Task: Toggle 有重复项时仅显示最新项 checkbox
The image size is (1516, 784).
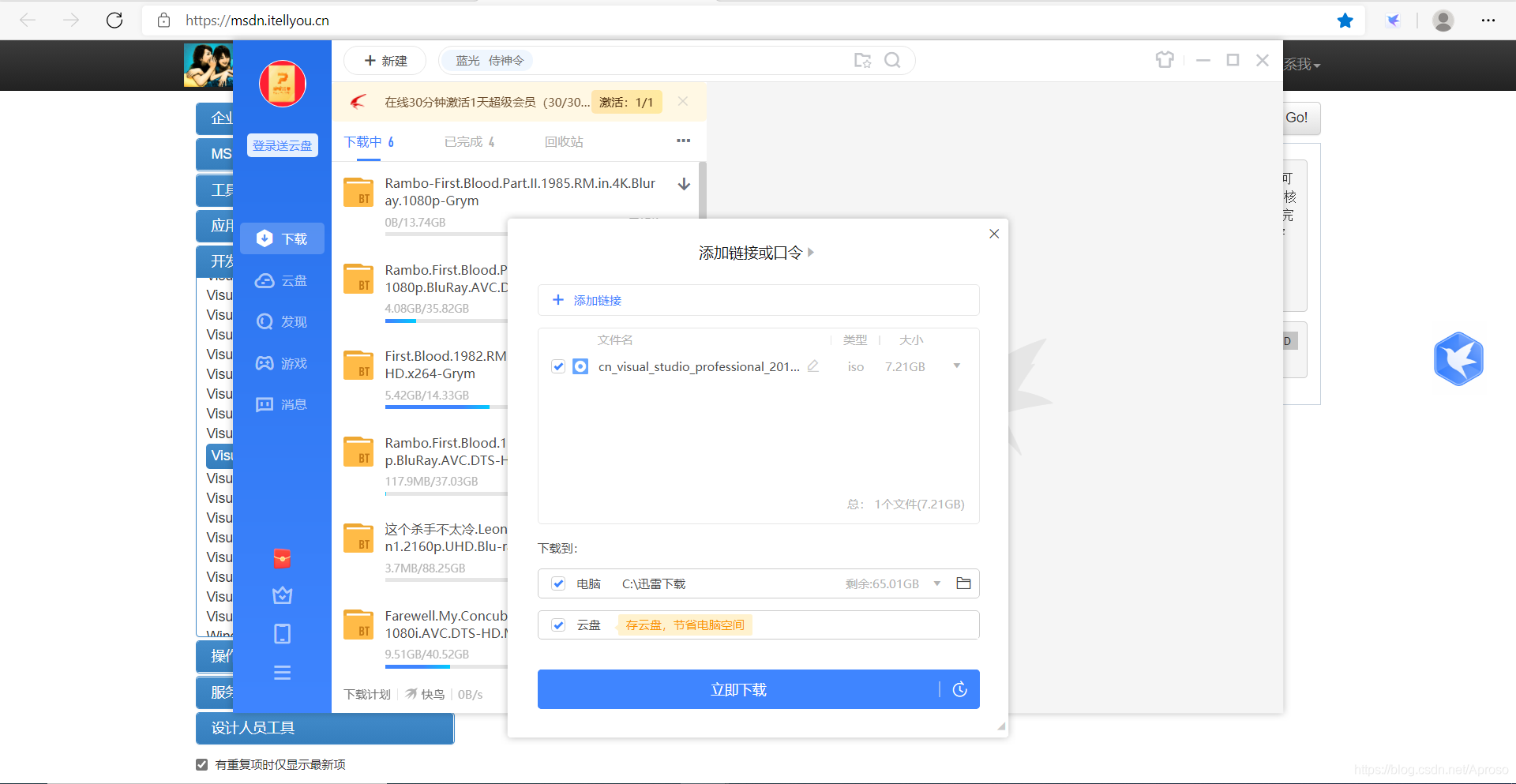Action: [x=201, y=764]
